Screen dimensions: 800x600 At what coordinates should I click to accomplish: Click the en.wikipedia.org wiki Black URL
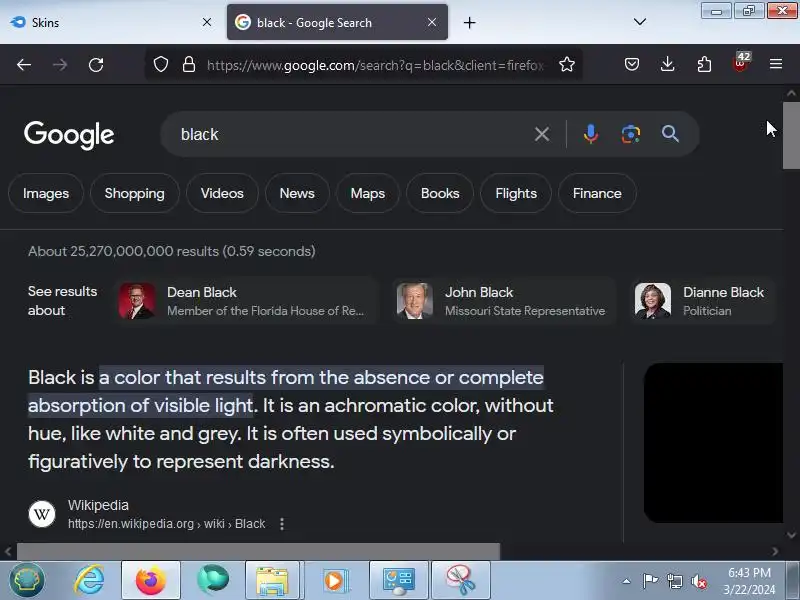tap(167, 524)
